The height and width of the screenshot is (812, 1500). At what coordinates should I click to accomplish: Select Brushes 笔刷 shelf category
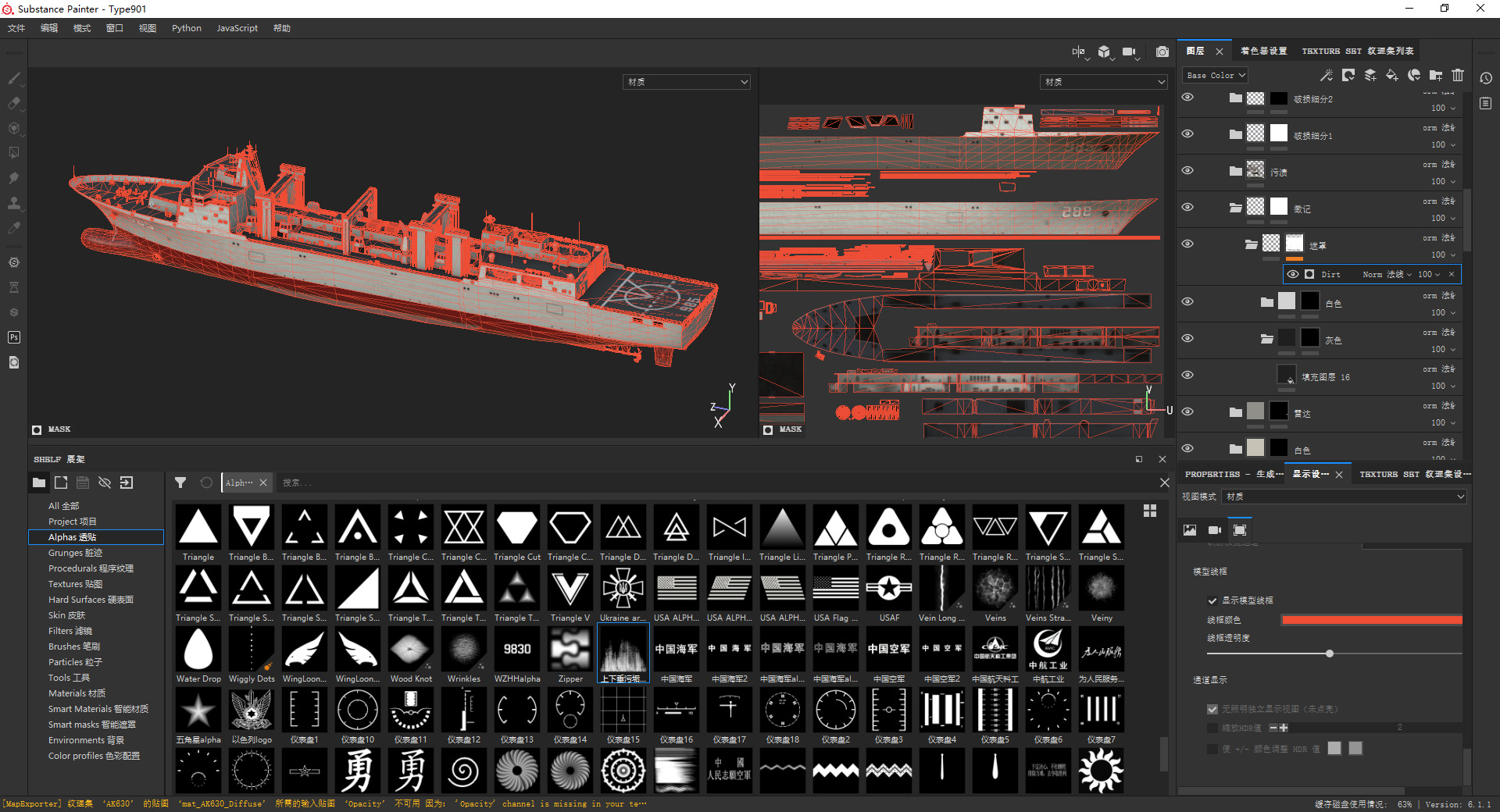coord(73,646)
